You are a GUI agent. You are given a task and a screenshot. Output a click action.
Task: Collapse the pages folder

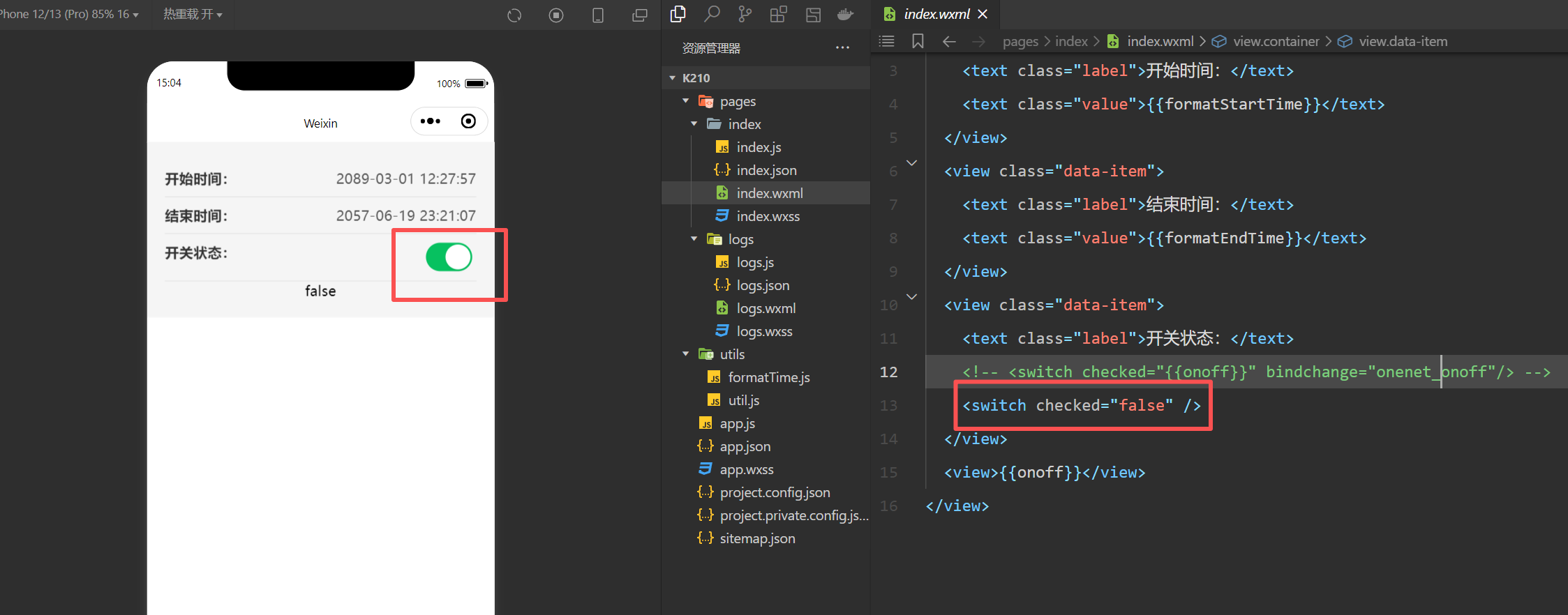686,101
